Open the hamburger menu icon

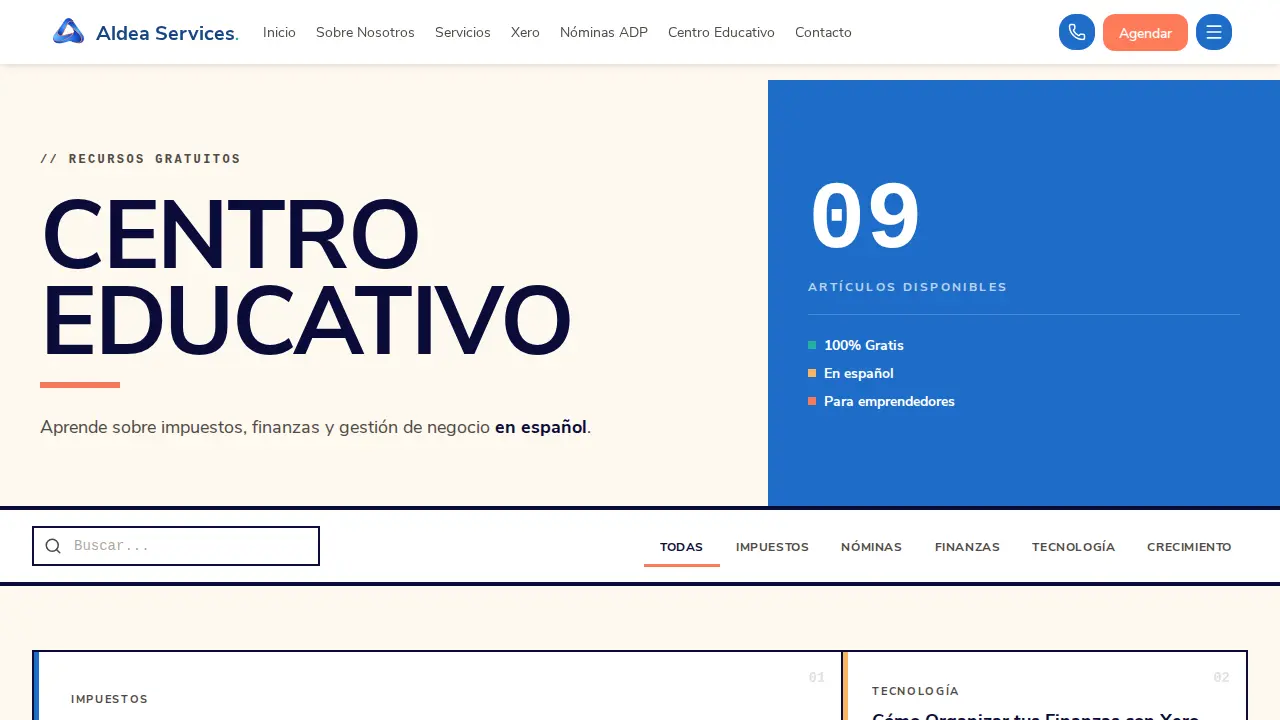(1214, 32)
